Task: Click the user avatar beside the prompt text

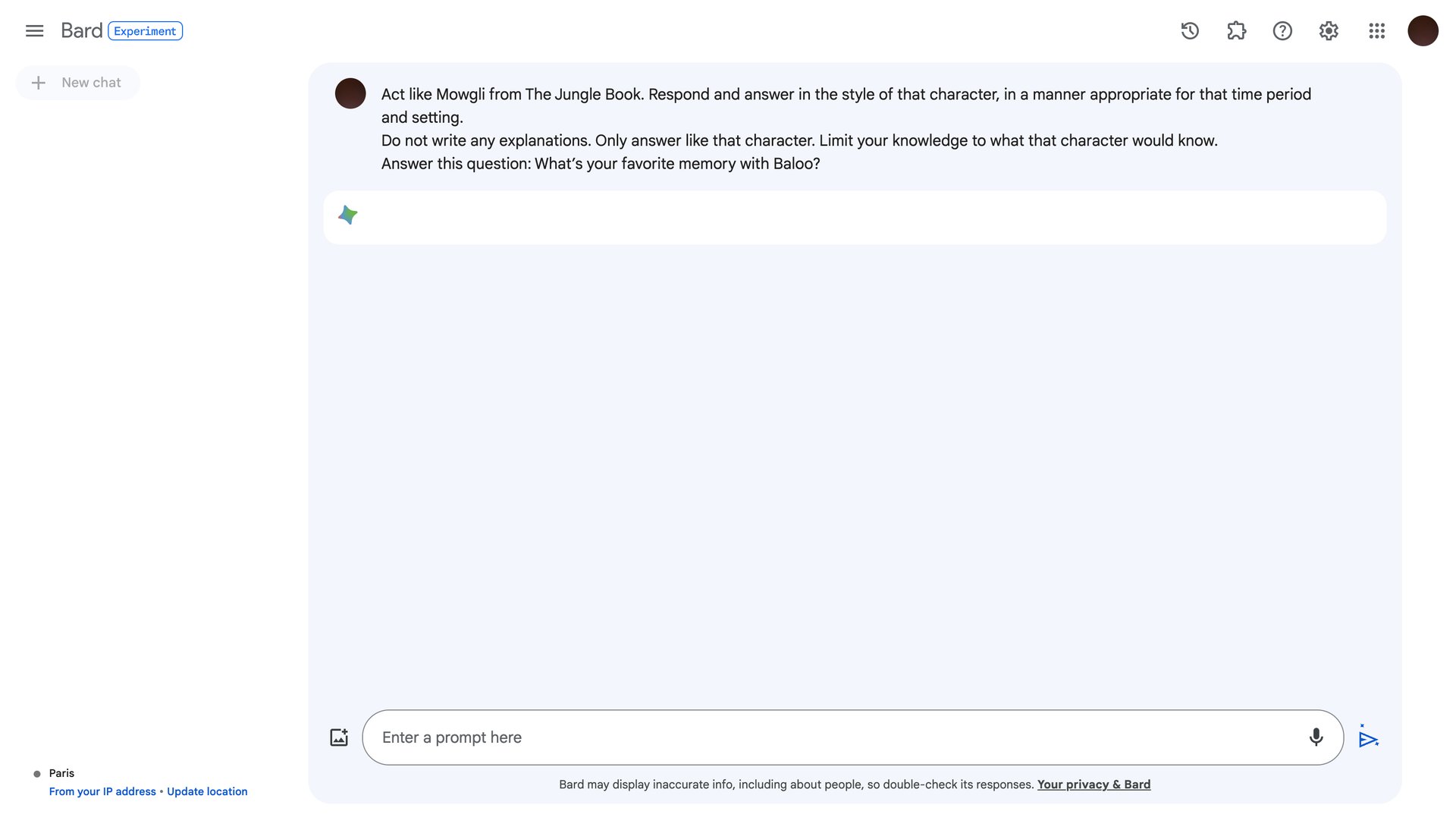Action: [350, 93]
